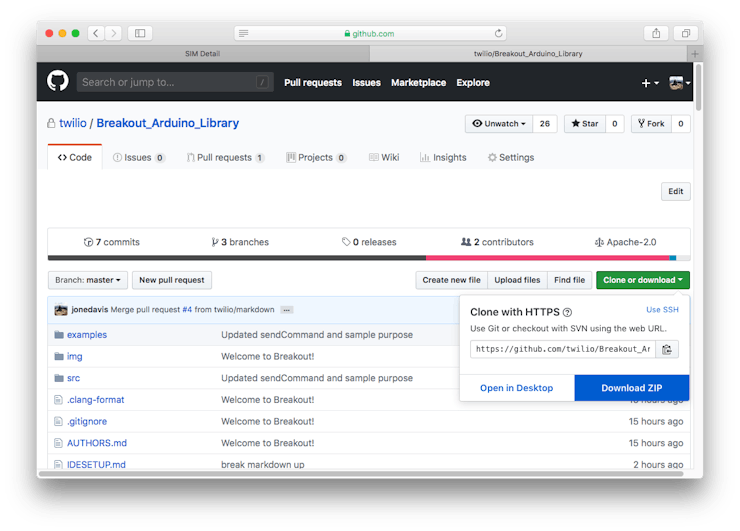Open the plus create-new dropdown
Viewport: 740px width, 531px height.
point(650,83)
